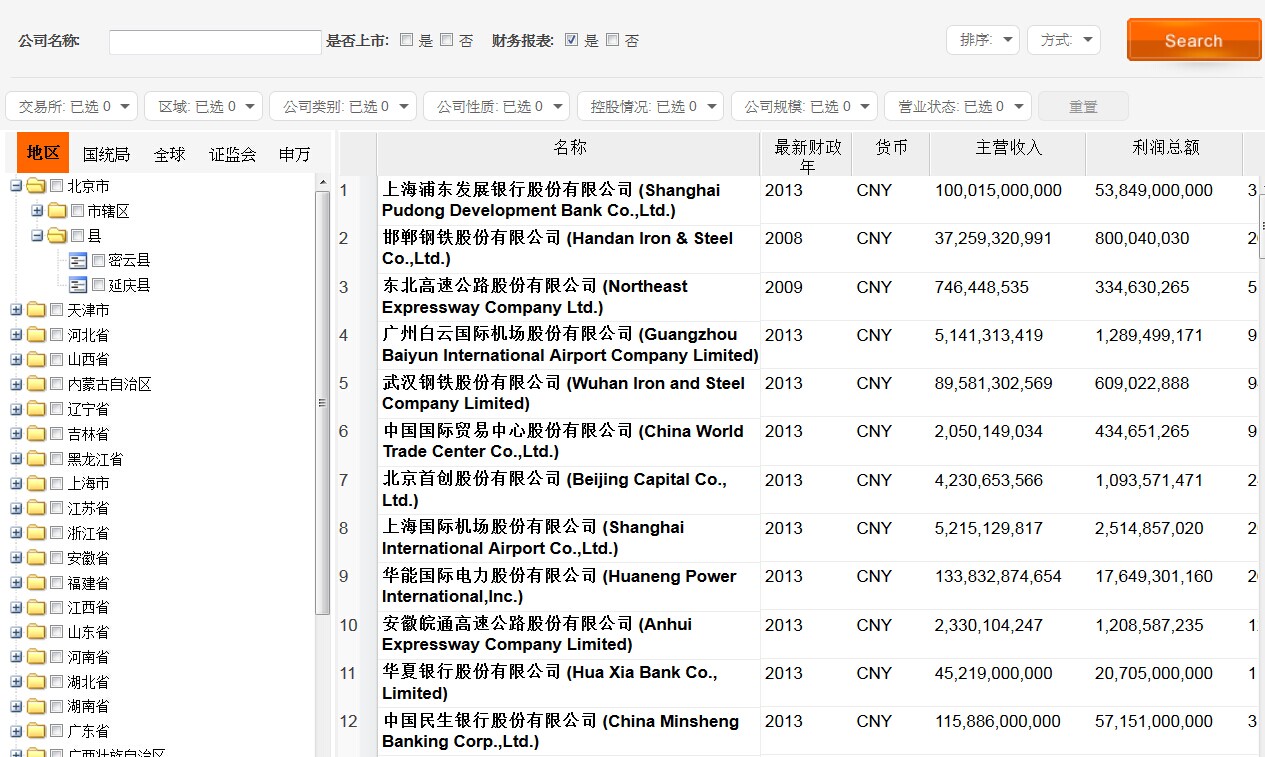Collapse the 县 tree node

coord(37,236)
